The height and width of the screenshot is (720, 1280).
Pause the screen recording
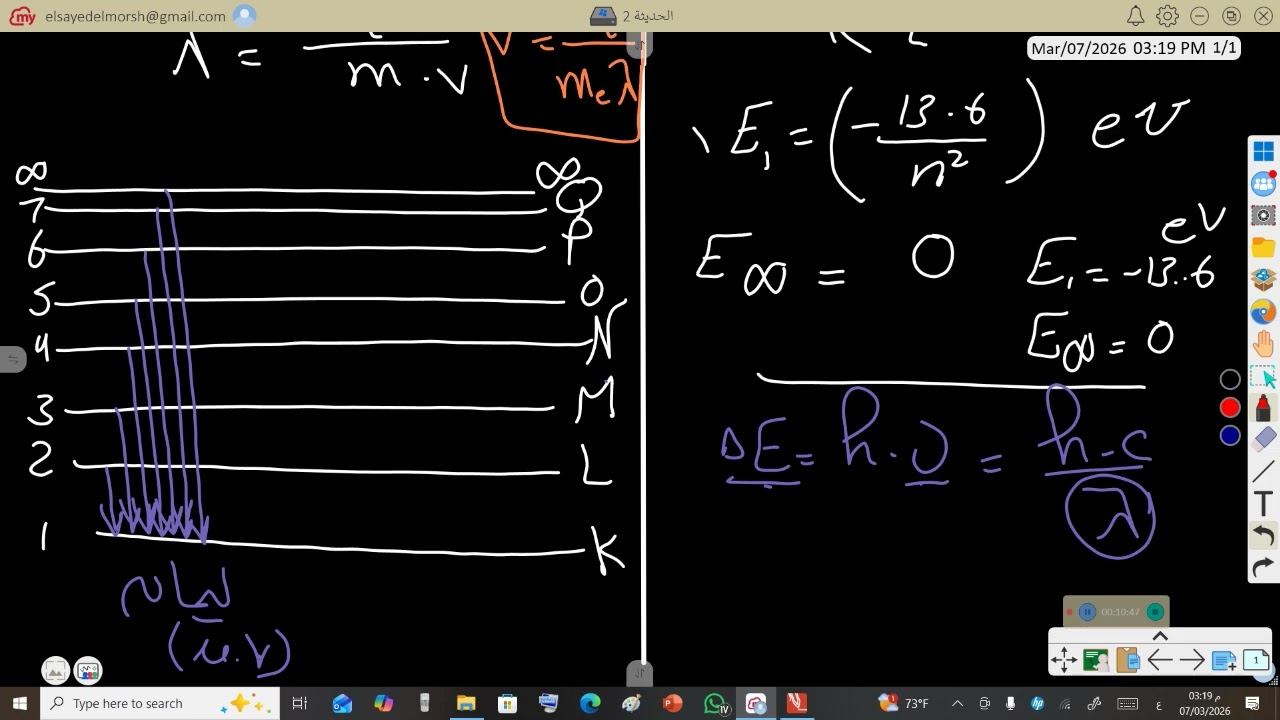(x=1088, y=612)
